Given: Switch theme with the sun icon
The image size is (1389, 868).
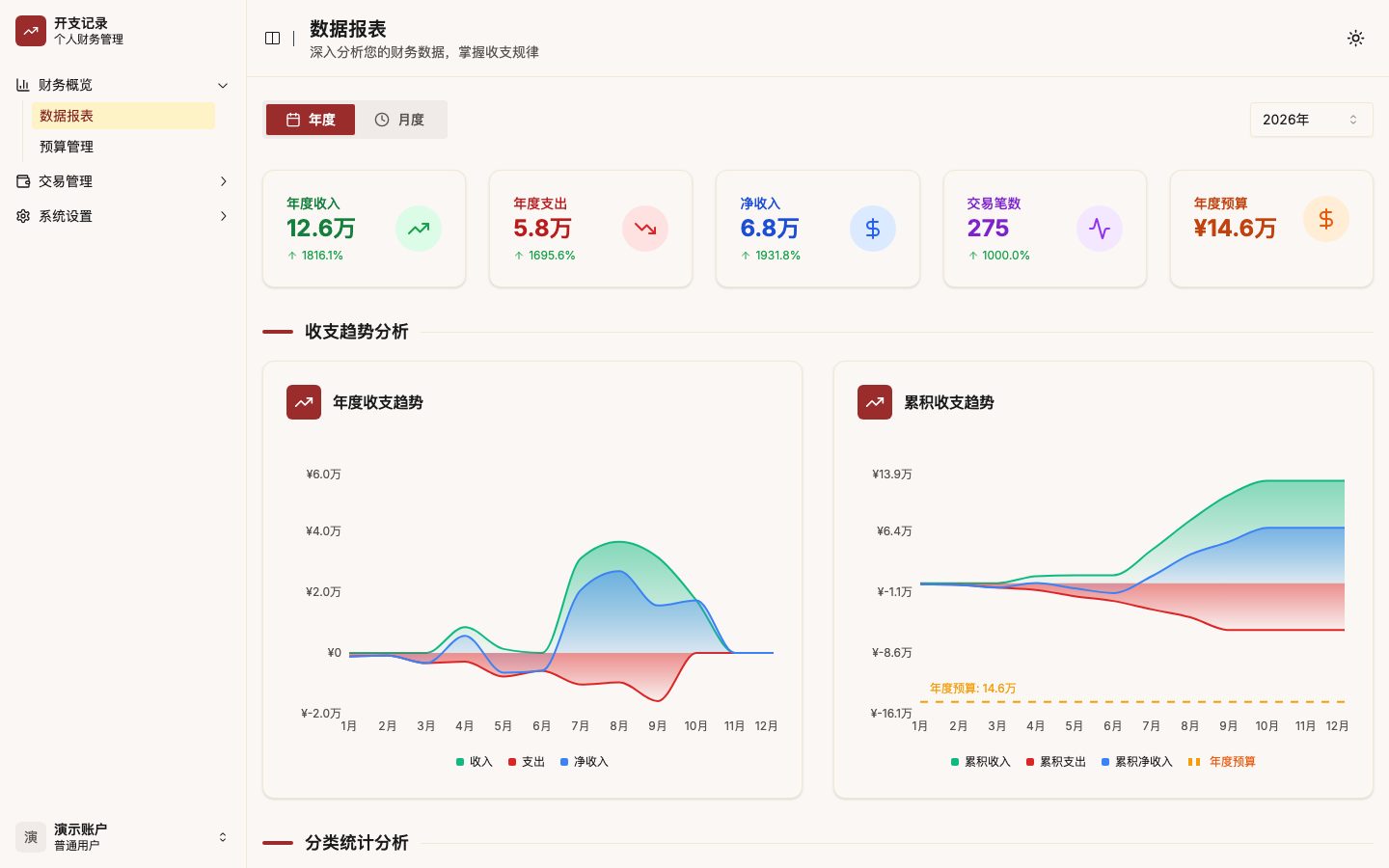Looking at the screenshot, I should click(x=1355, y=39).
